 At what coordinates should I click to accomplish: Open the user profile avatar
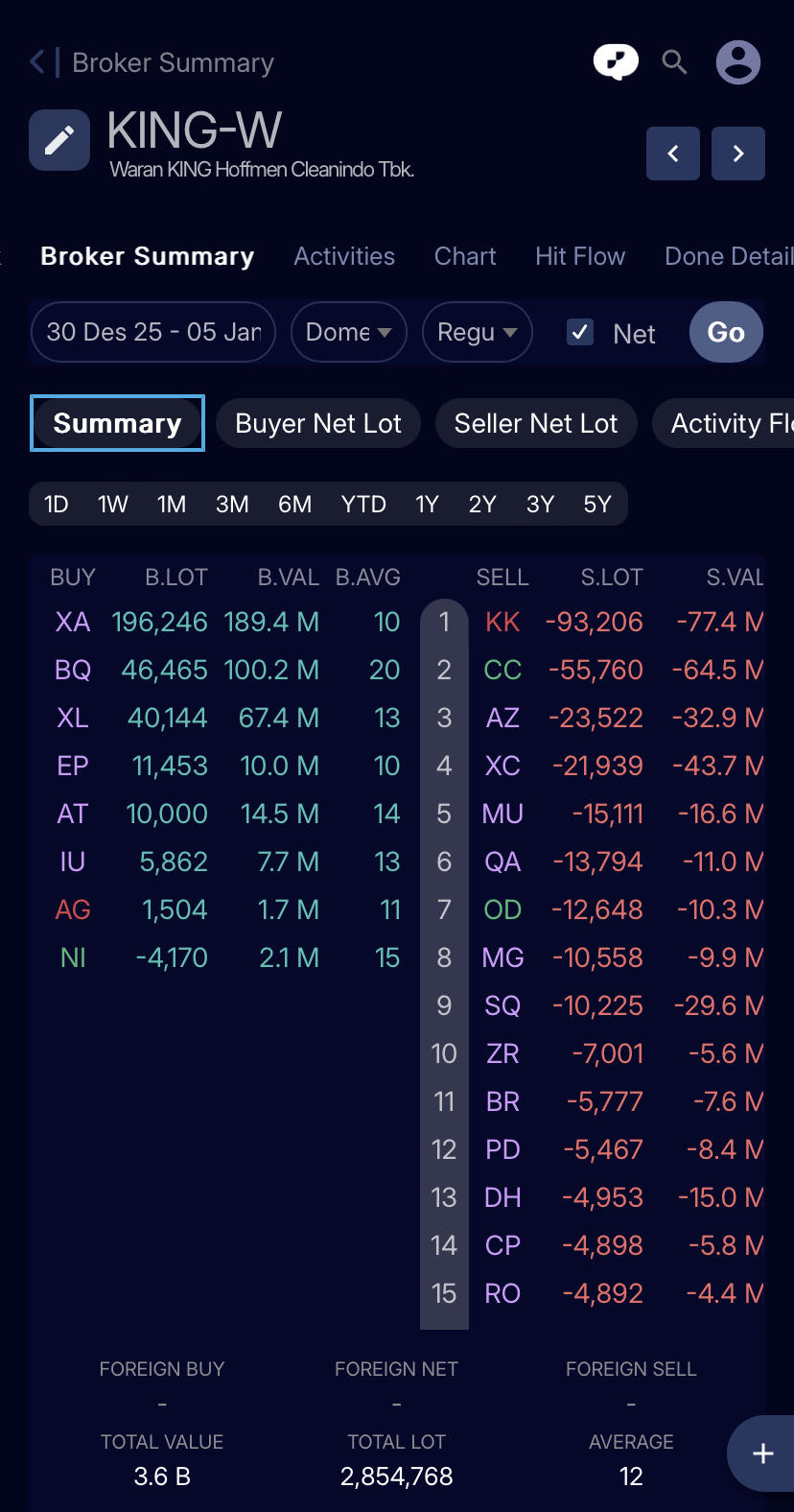(738, 62)
